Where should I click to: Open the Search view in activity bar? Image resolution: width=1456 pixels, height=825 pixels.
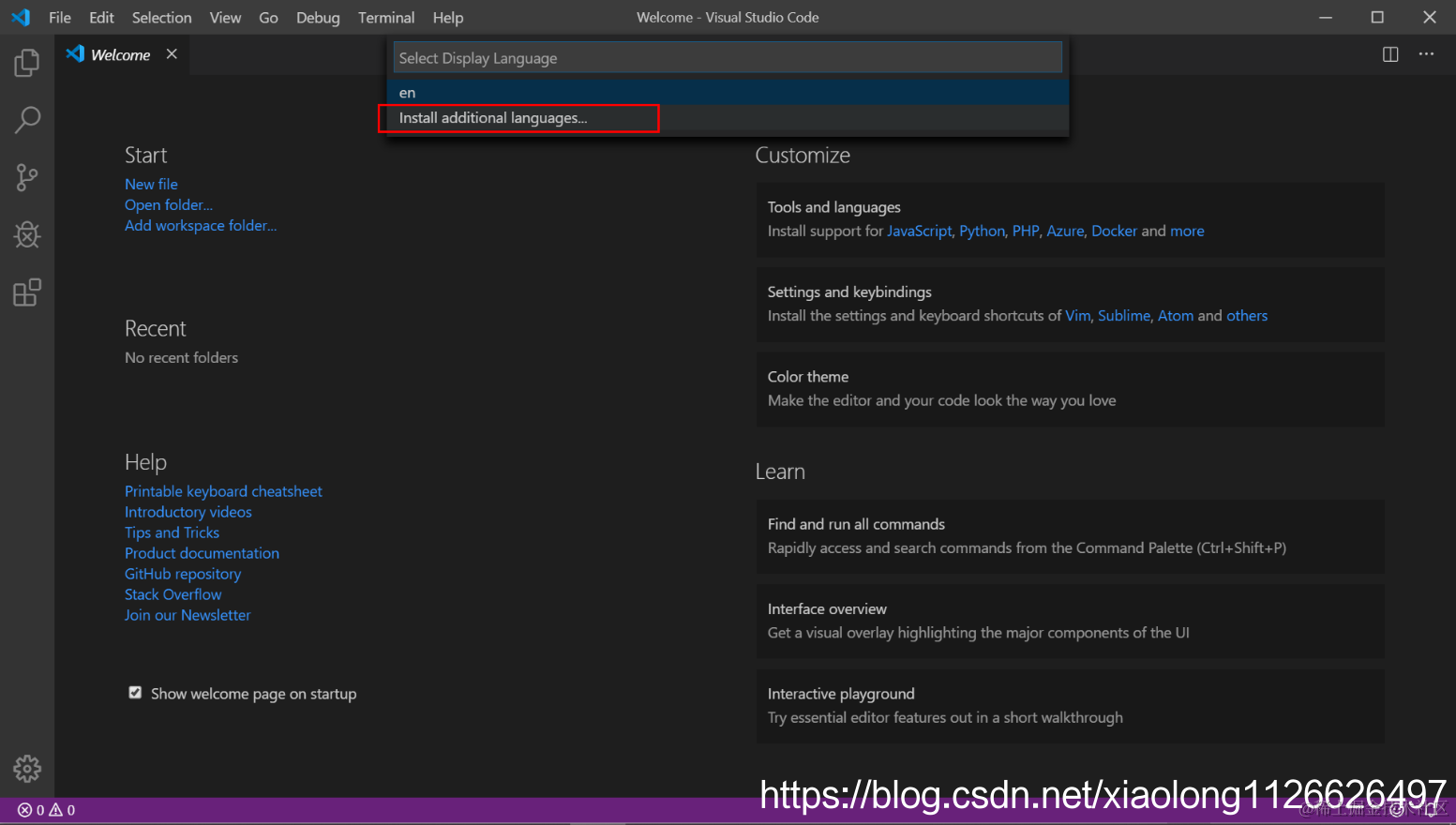pos(27,120)
